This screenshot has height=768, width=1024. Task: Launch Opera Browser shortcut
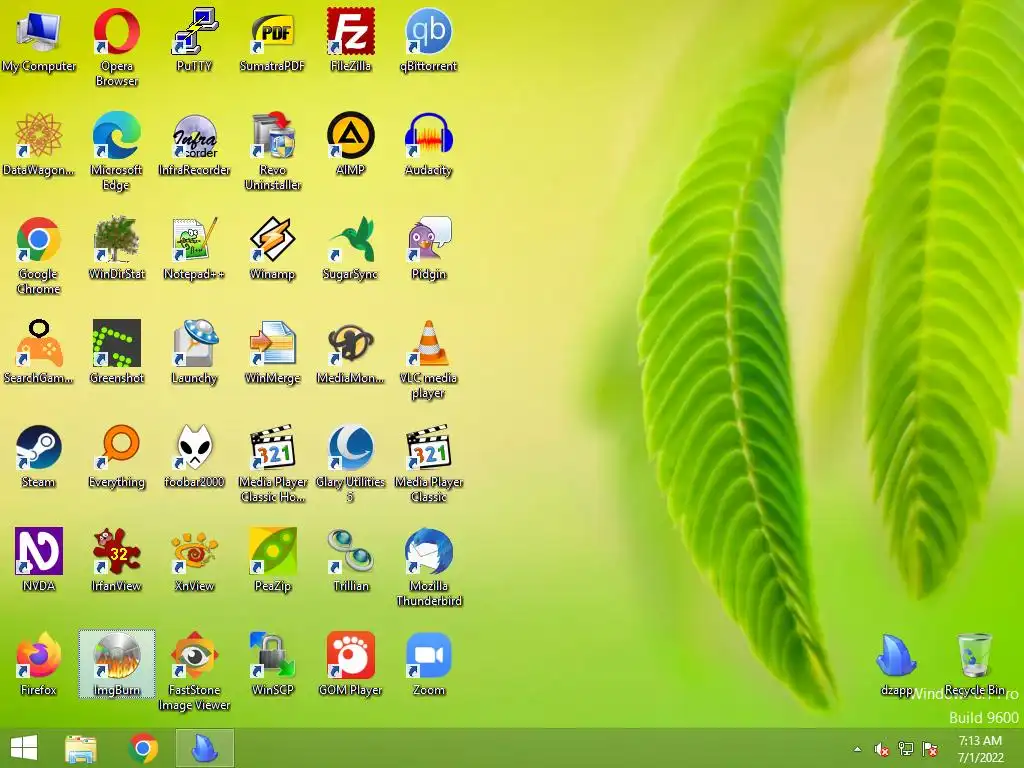point(116,47)
